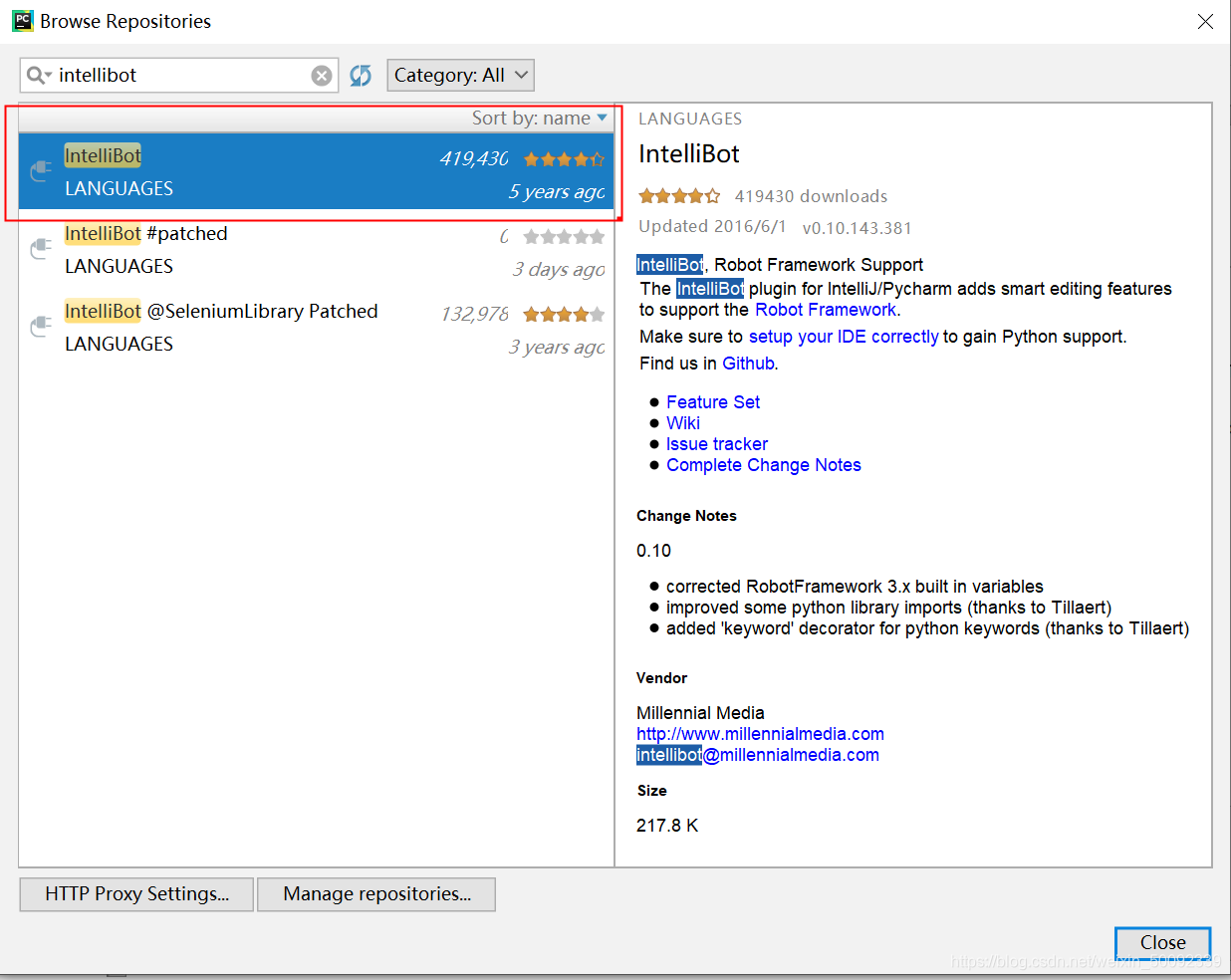Image resolution: width=1231 pixels, height=980 pixels.
Task: Open the Complete Change Notes link
Action: tap(764, 465)
